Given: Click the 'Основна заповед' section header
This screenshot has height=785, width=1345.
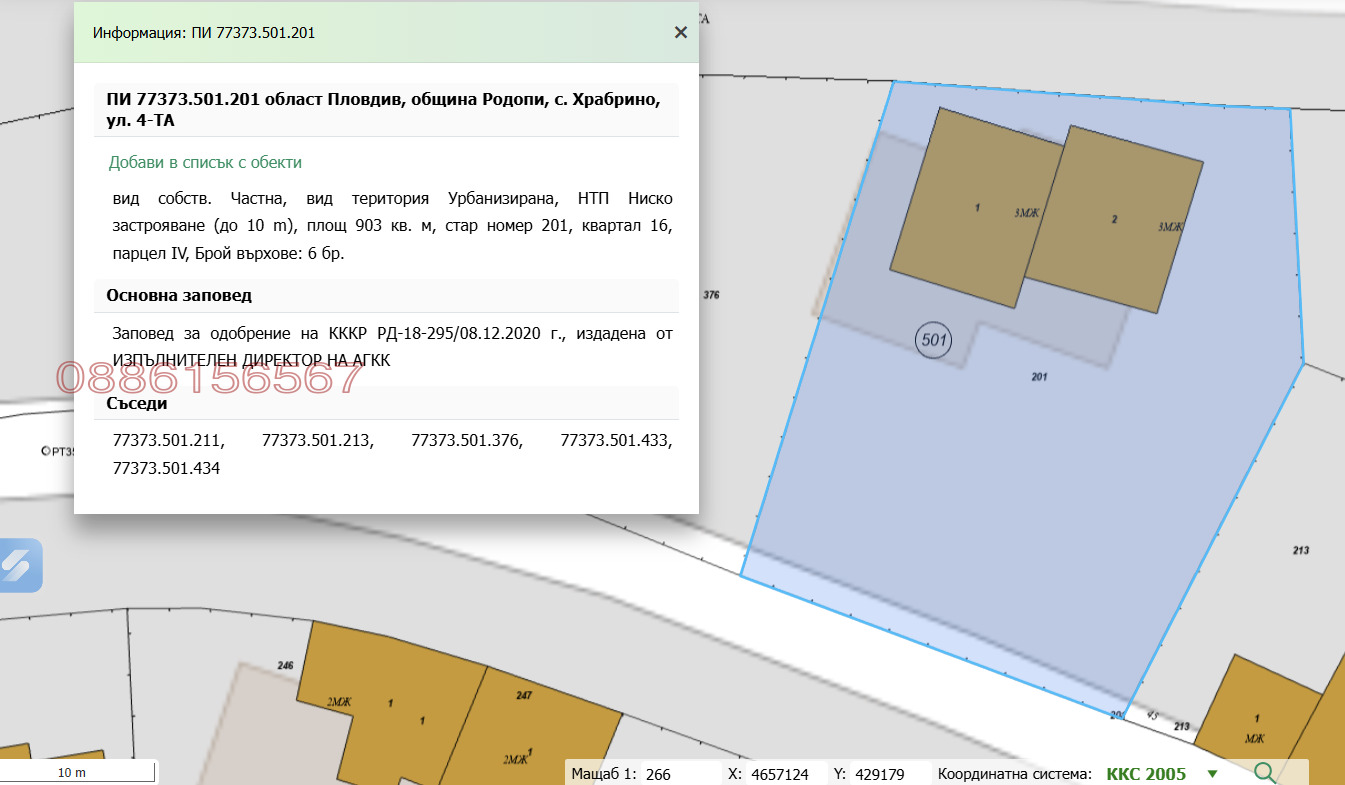Looking at the screenshot, I should tap(180, 296).
